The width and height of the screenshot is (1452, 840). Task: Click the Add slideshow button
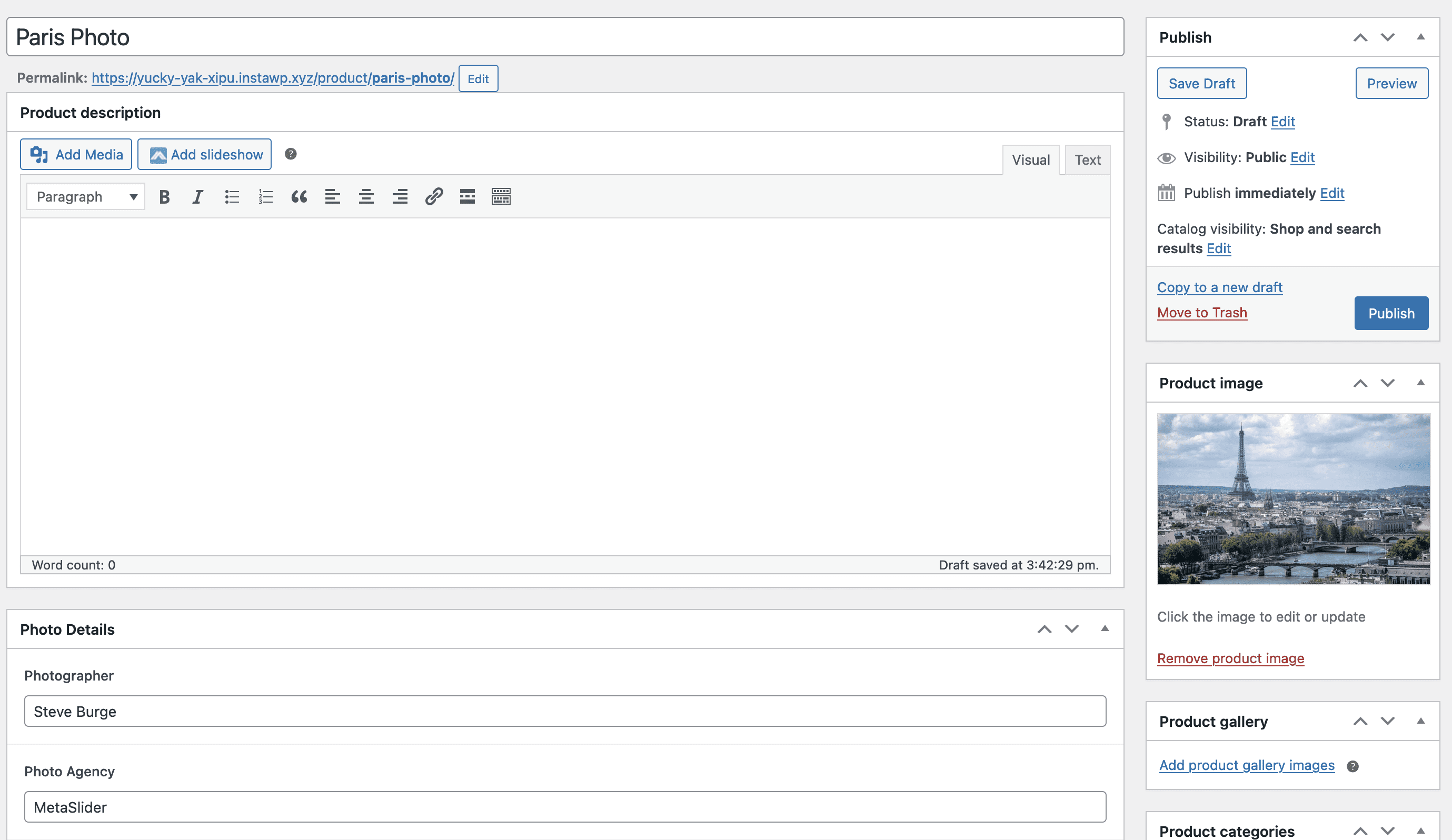tap(205, 154)
